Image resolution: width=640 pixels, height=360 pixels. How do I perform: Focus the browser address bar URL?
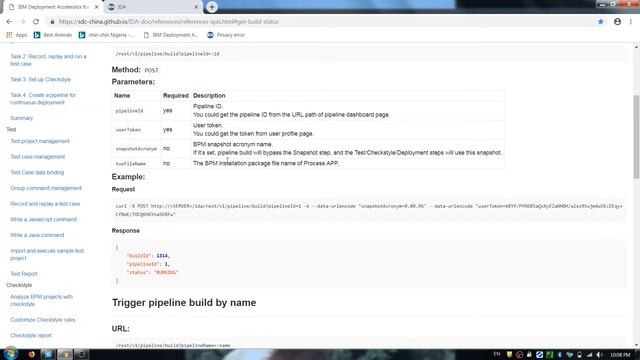168,22
